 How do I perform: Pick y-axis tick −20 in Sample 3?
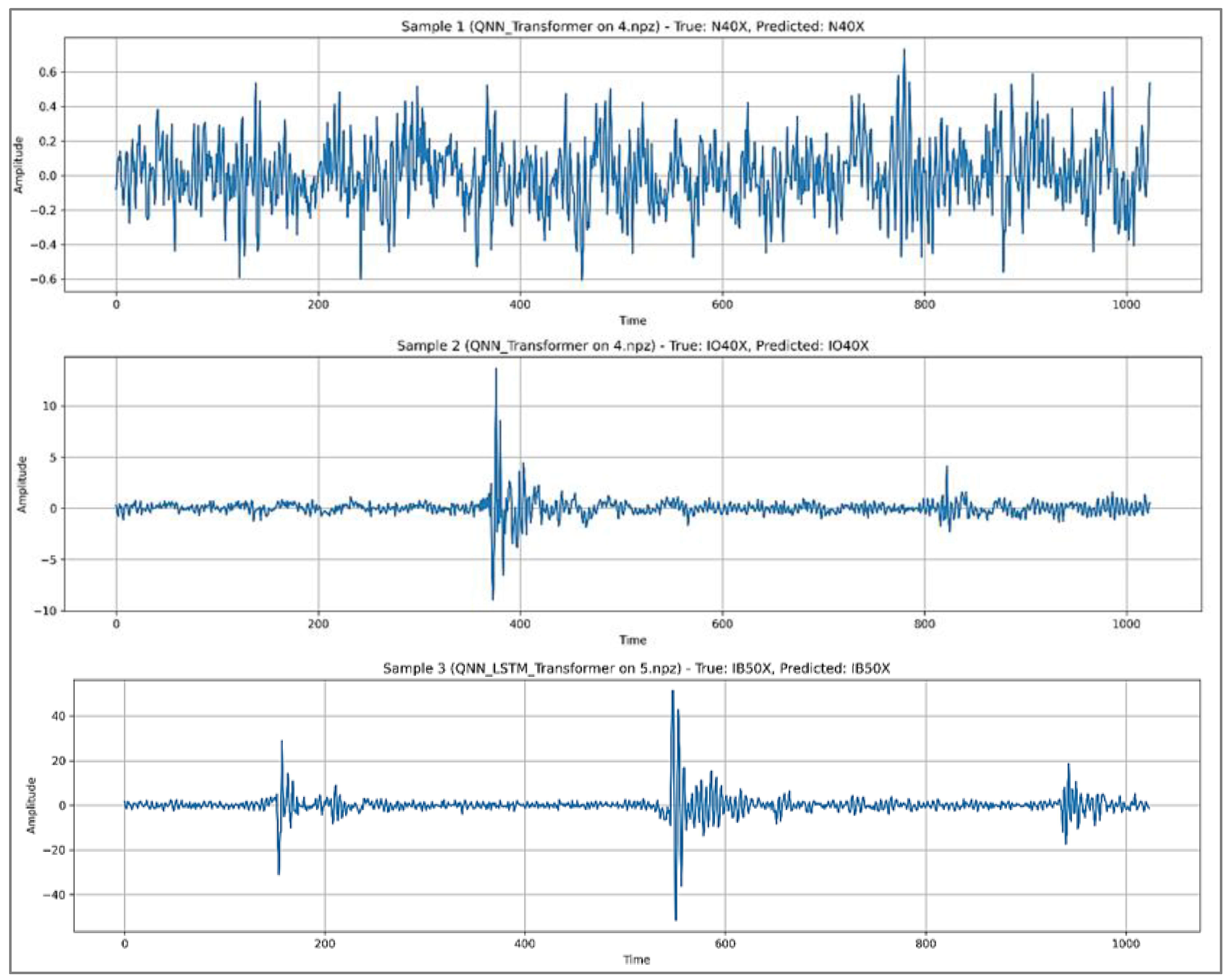(54, 850)
